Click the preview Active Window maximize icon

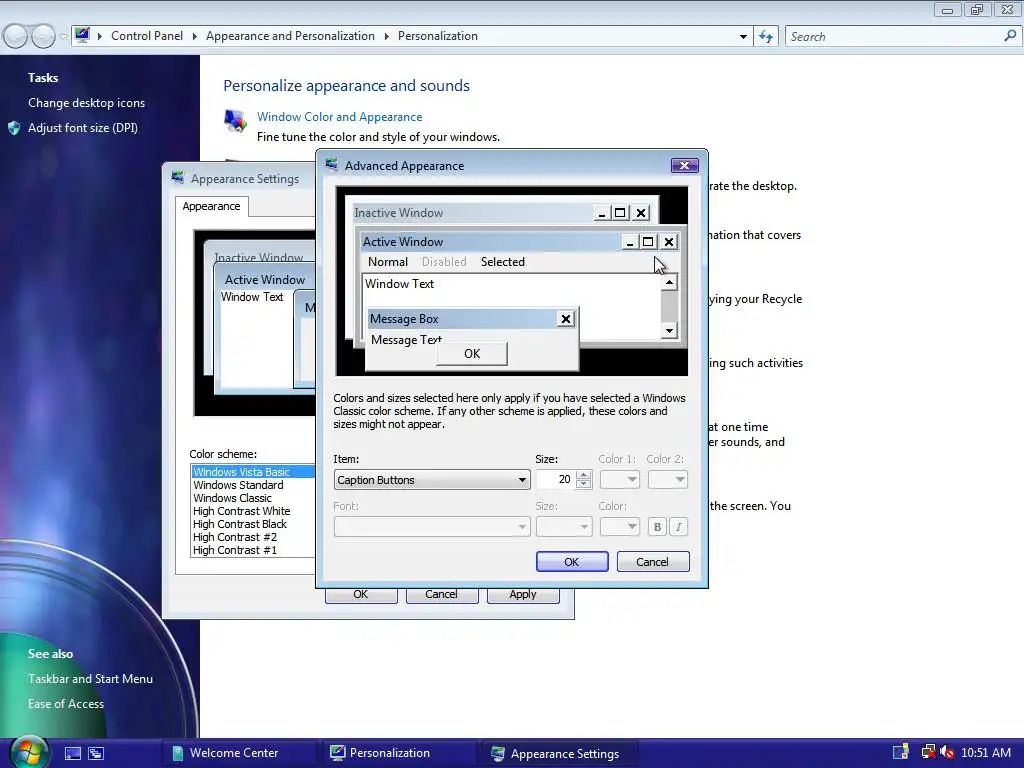point(648,242)
